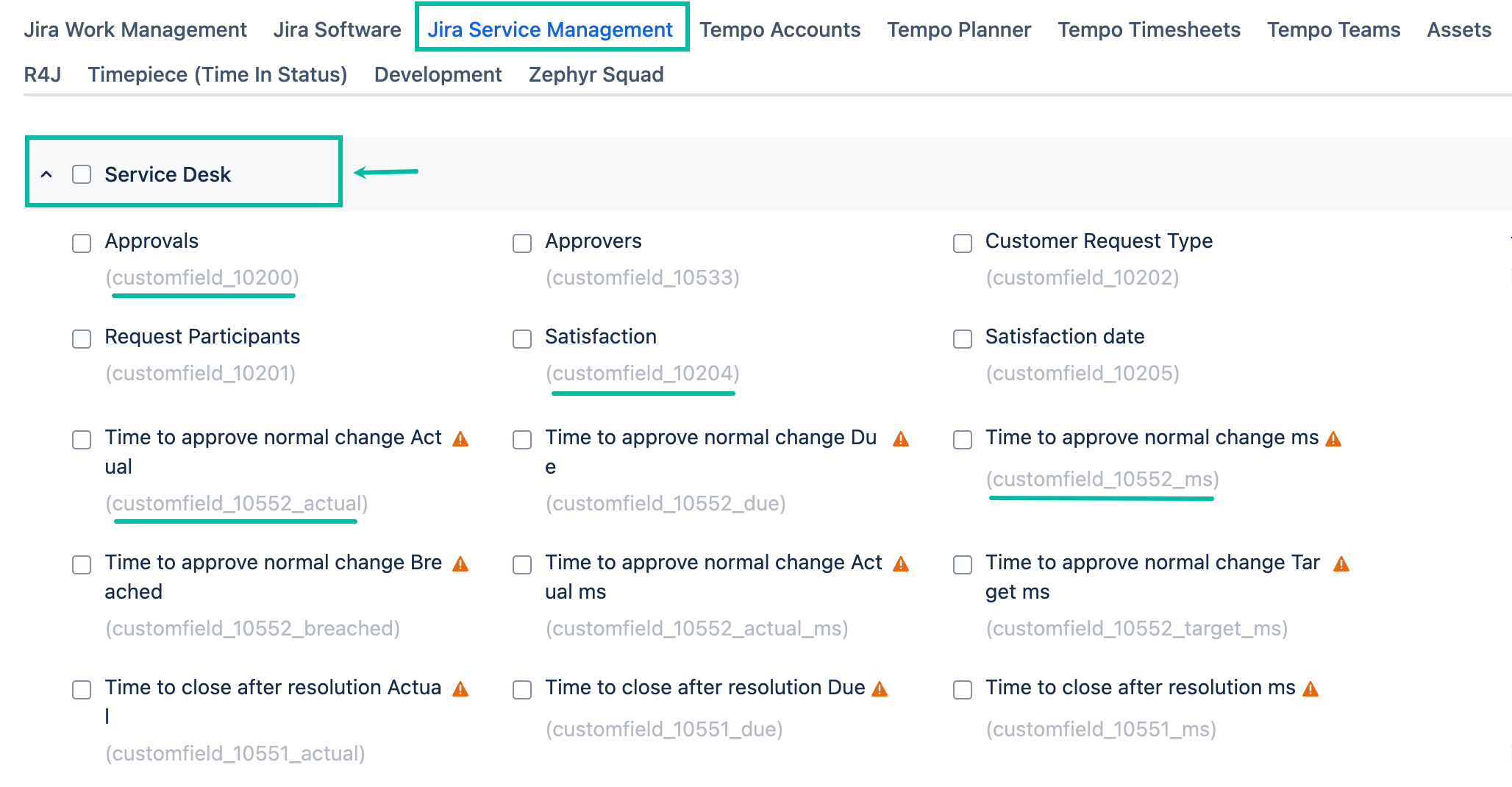Click warning icon beside Time to approve normal change ms
The height and width of the screenshot is (787, 1512).
[1333, 439]
